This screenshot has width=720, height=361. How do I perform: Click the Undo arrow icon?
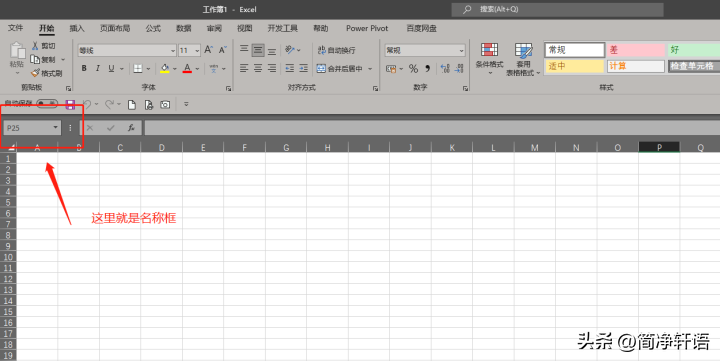pyautogui.click(x=87, y=104)
